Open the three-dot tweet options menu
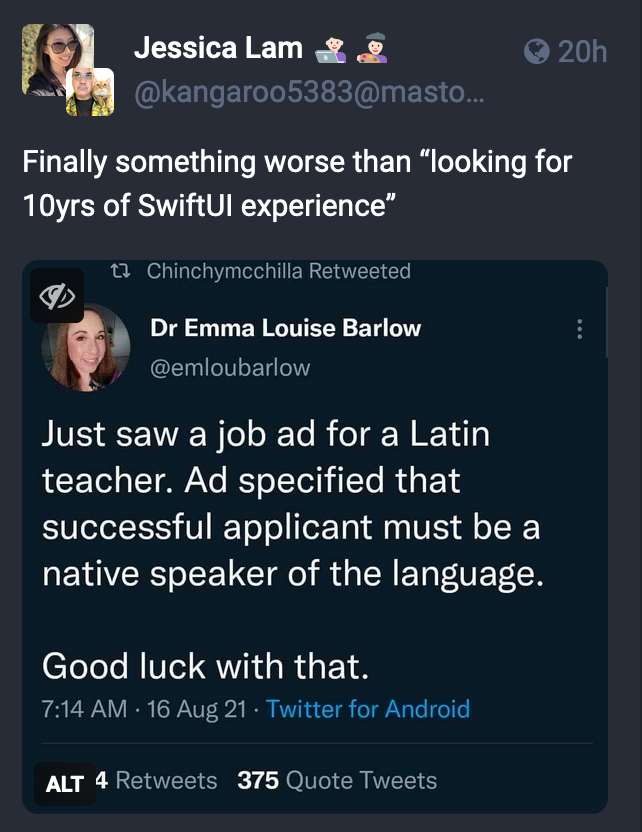The width and height of the screenshot is (642, 832). pos(579,329)
